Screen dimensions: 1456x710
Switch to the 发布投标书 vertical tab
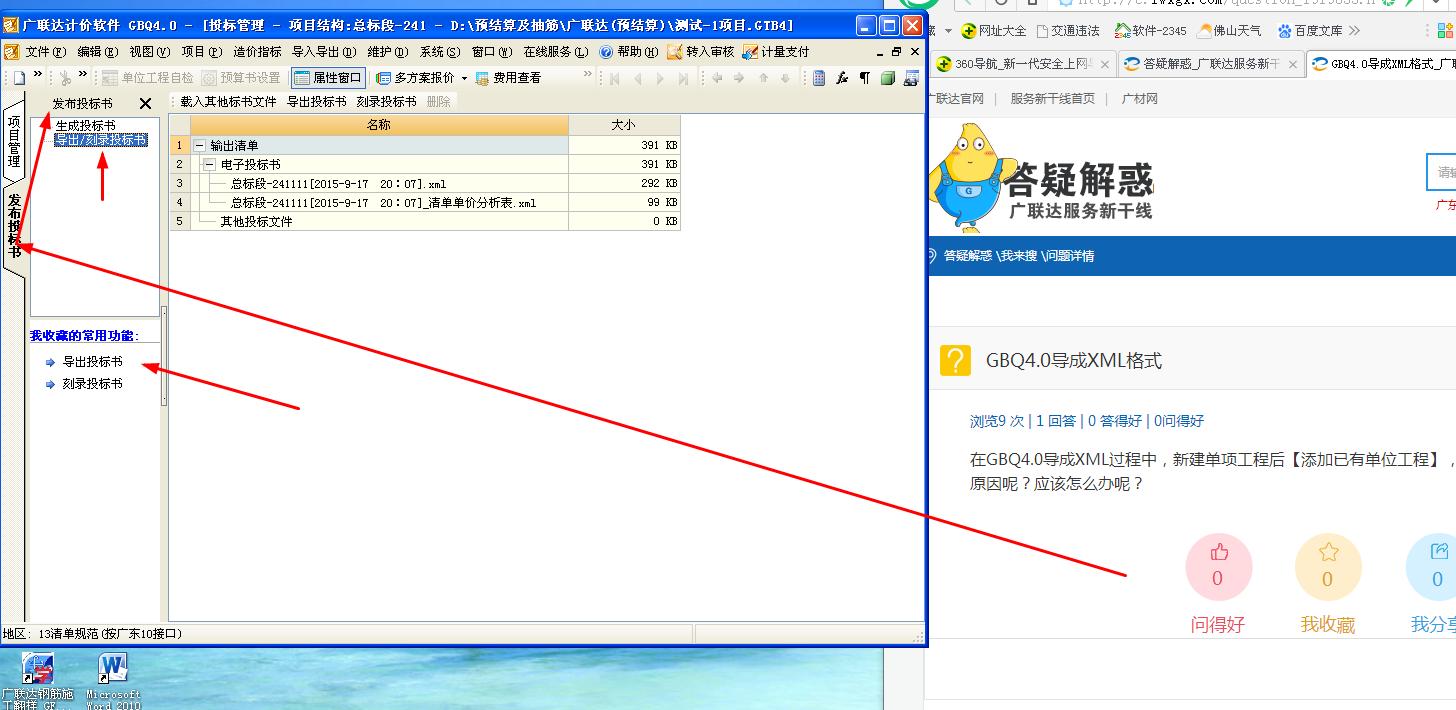pos(14,226)
